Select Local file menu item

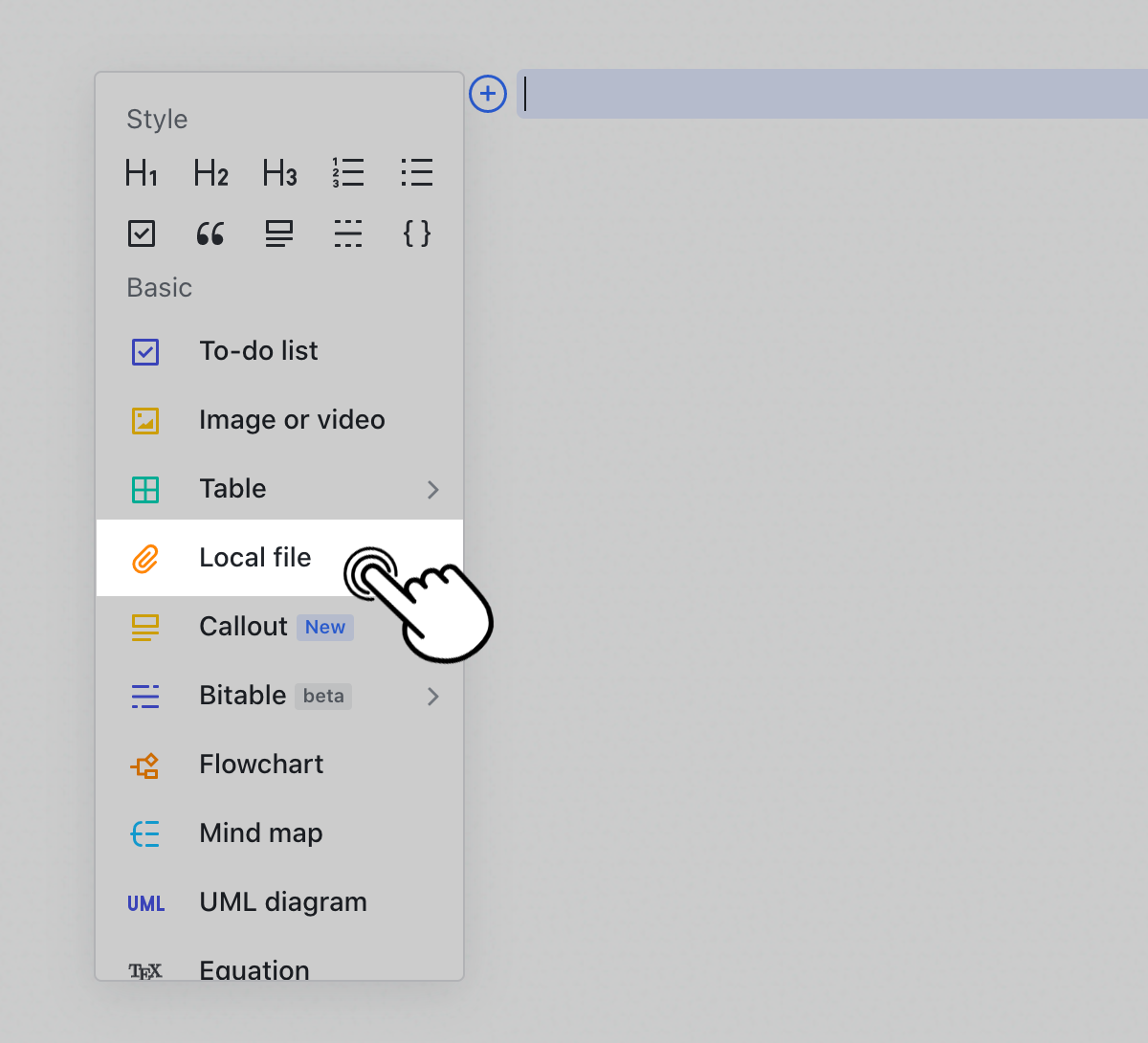click(x=254, y=558)
